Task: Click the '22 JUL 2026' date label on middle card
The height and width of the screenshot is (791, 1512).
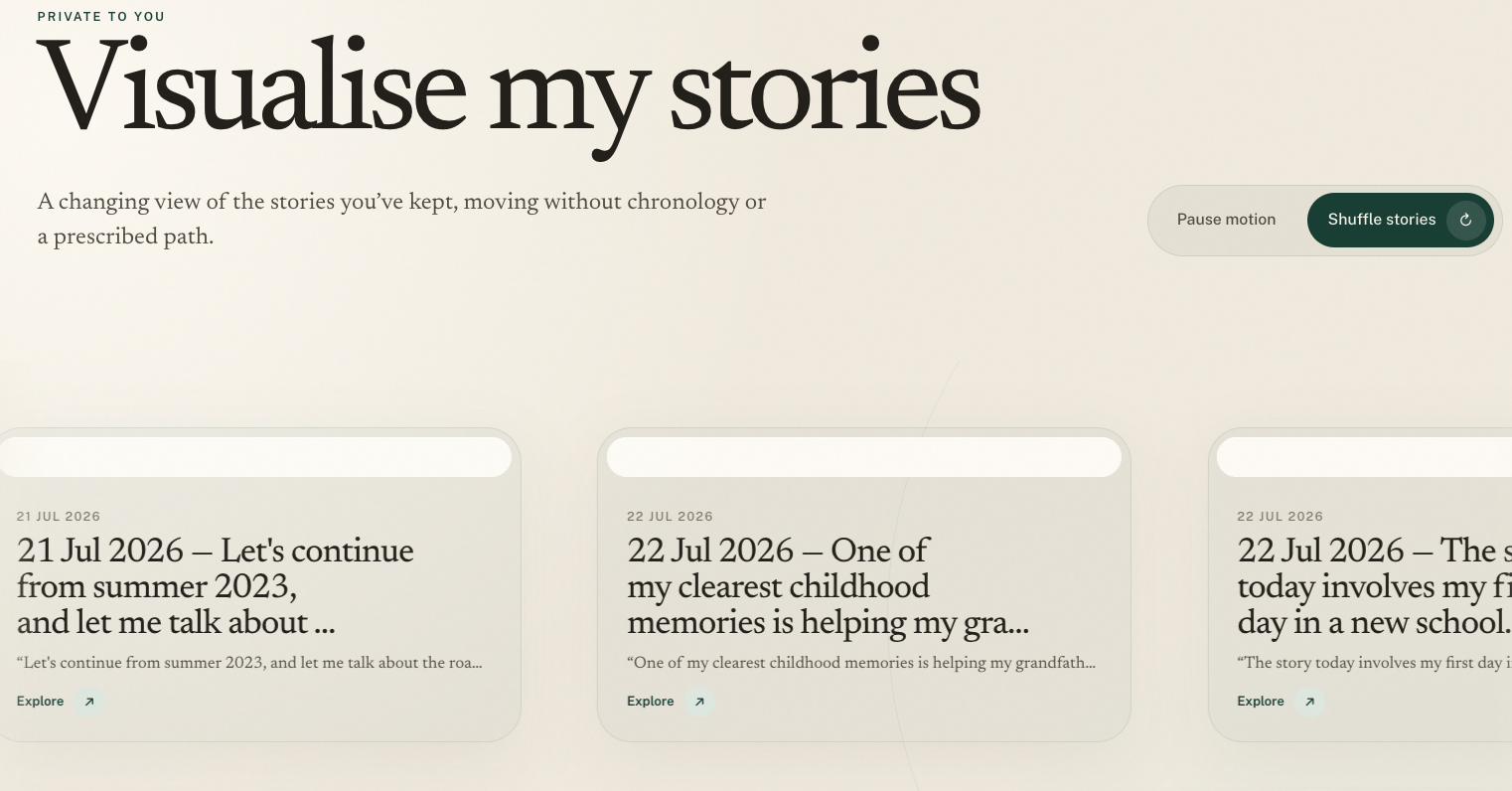Action: (670, 517)
